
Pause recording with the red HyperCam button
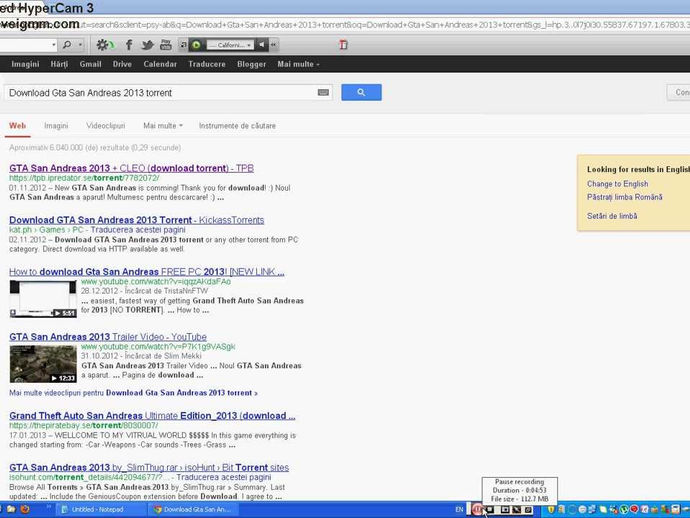[477, 510]
